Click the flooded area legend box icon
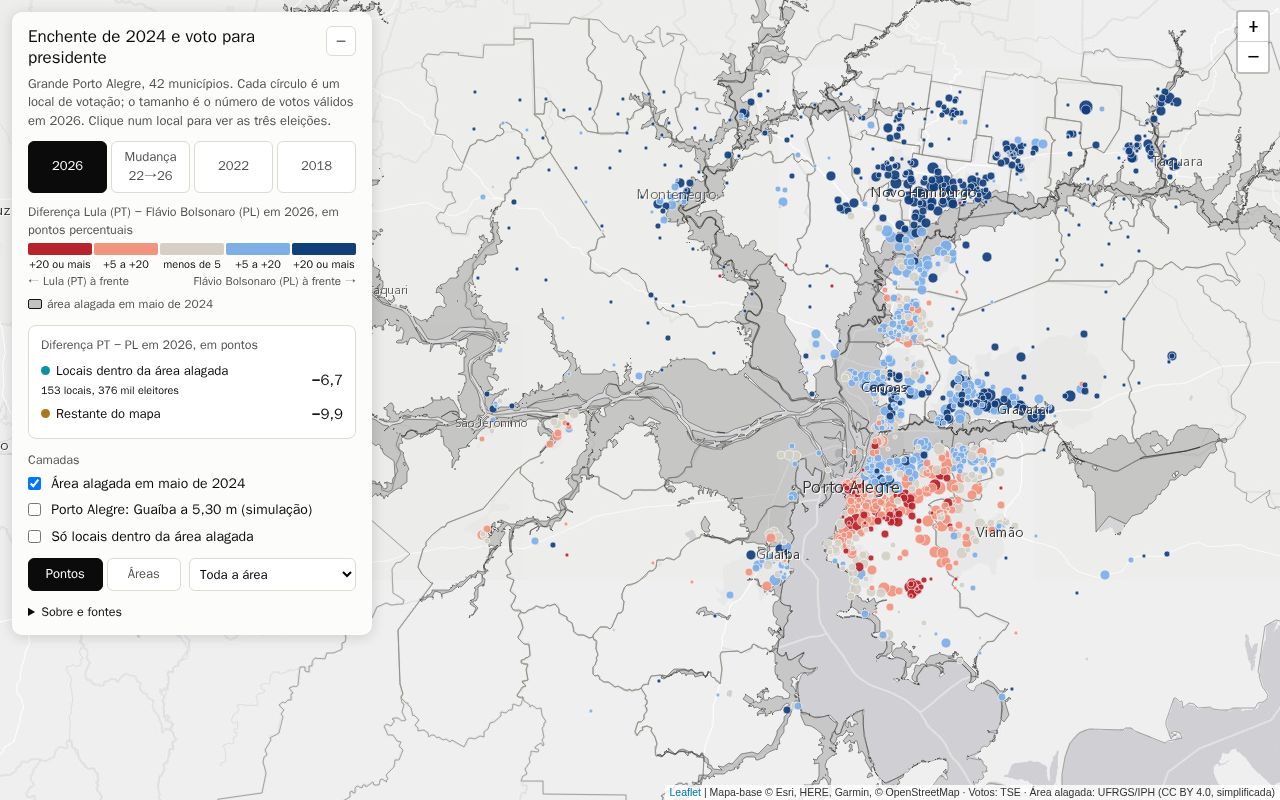 [x=35, y=304]
